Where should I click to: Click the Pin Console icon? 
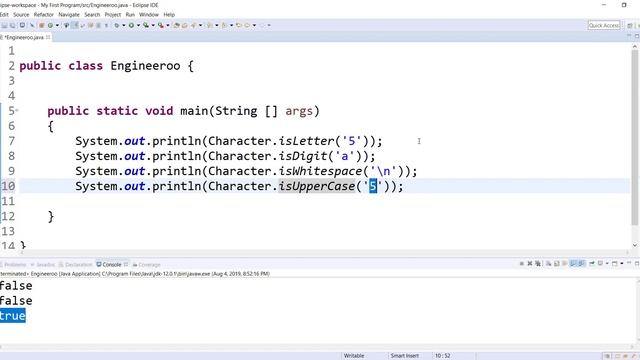pyautogui.click(x=592, y=264)
